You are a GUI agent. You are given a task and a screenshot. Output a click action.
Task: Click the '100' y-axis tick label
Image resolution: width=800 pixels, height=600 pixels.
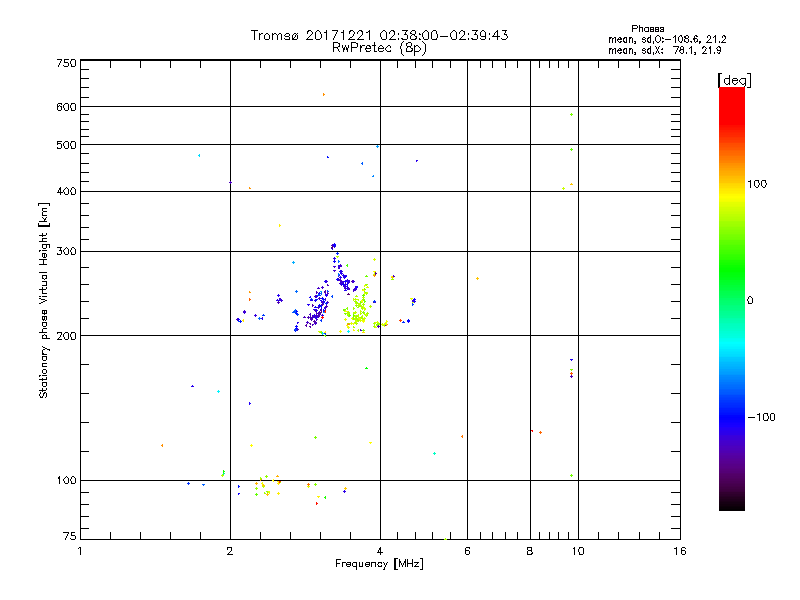66,480
